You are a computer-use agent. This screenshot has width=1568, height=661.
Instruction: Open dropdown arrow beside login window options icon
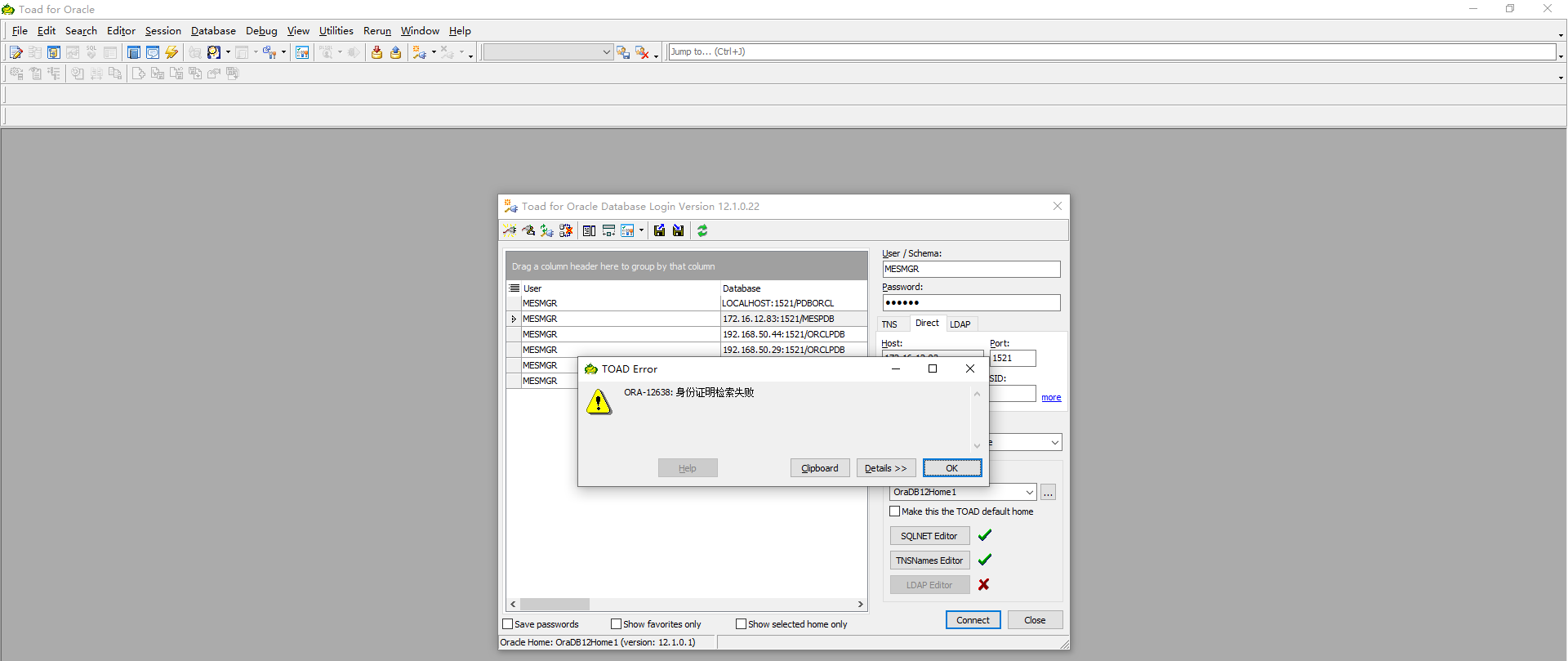[x=641, y=230]
